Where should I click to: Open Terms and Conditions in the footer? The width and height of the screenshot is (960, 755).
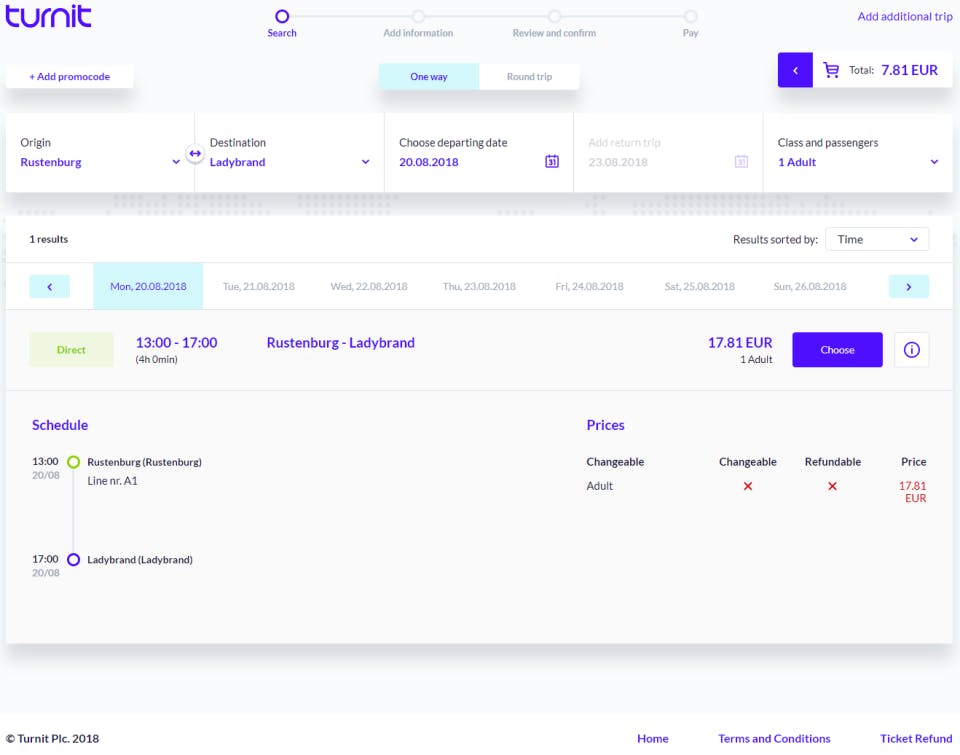tap(774, 738)
